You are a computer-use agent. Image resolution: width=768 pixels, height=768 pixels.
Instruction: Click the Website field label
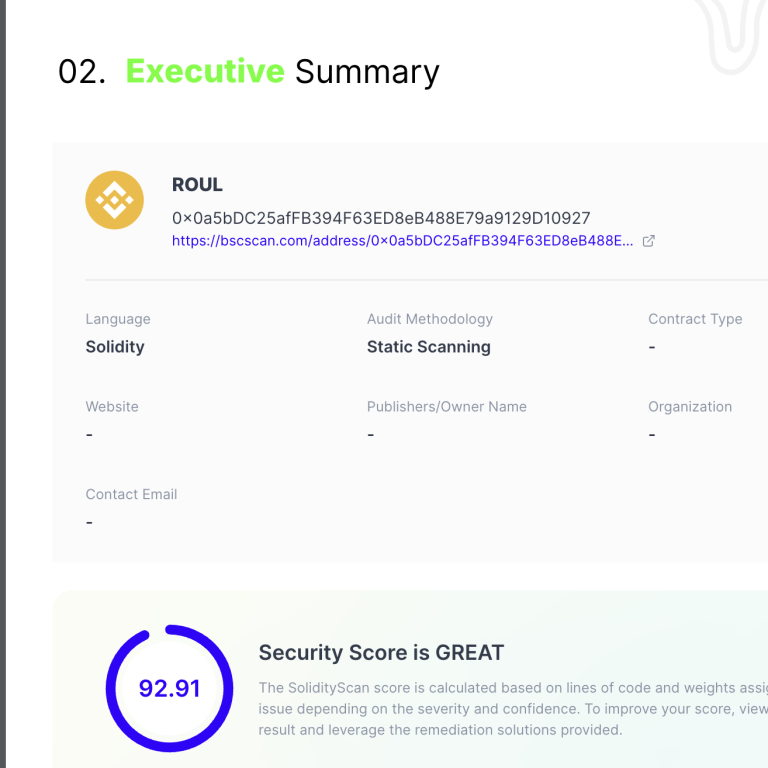112,407
